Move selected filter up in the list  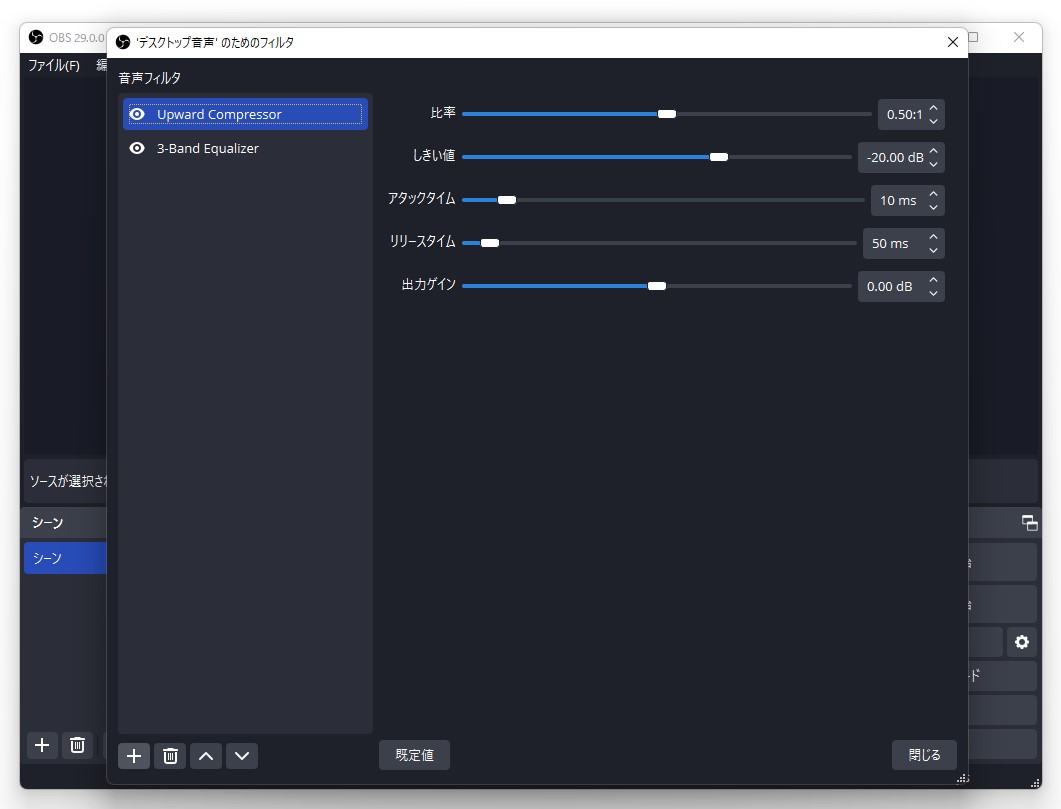coord(205,755)
